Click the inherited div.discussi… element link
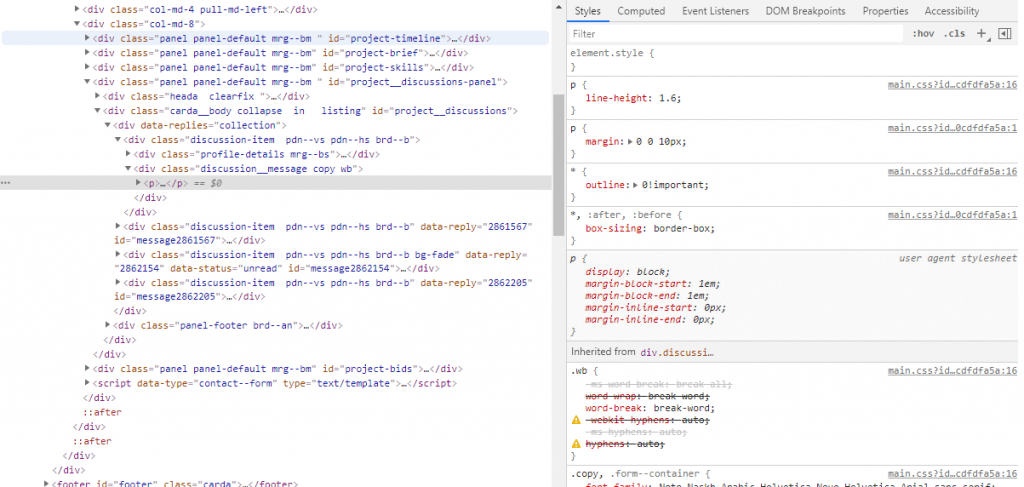The height and width of the screenshot is (487, 1024). coord(677,352)
